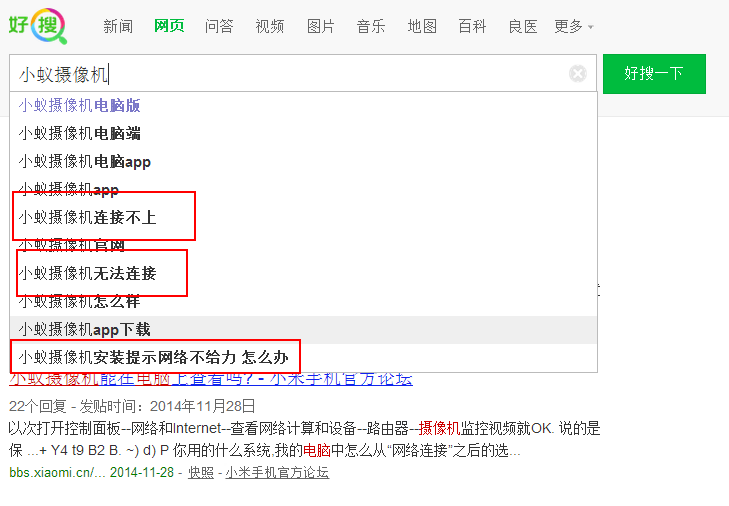Pick suggestion 小蚁摄像机连接不上

tap(87, 217)
